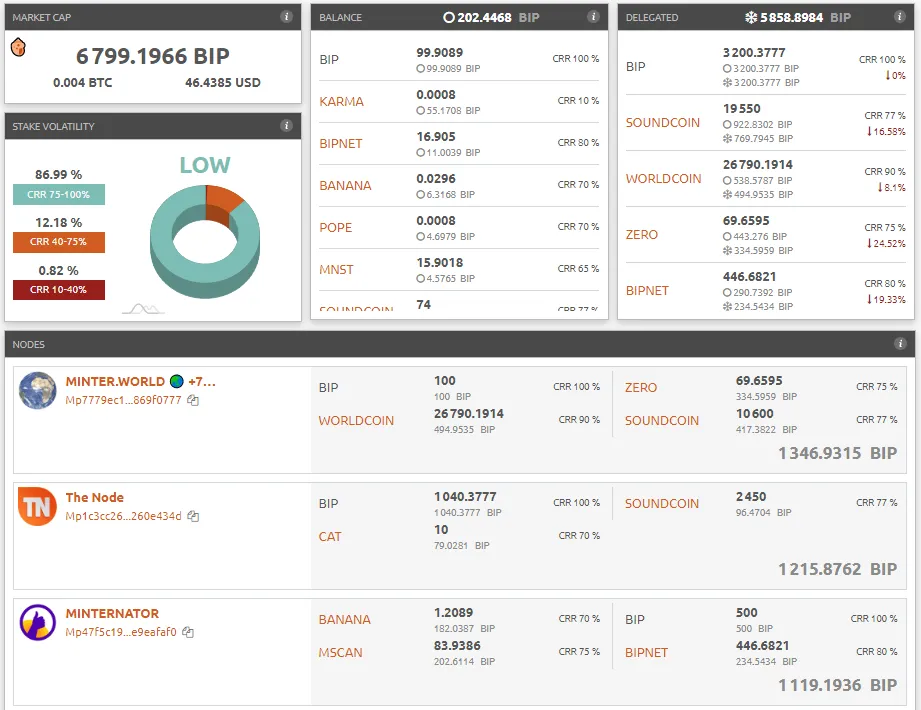921x710 pixels.
Task: Open the MNST coin in Balance
Action: [337, 270]
